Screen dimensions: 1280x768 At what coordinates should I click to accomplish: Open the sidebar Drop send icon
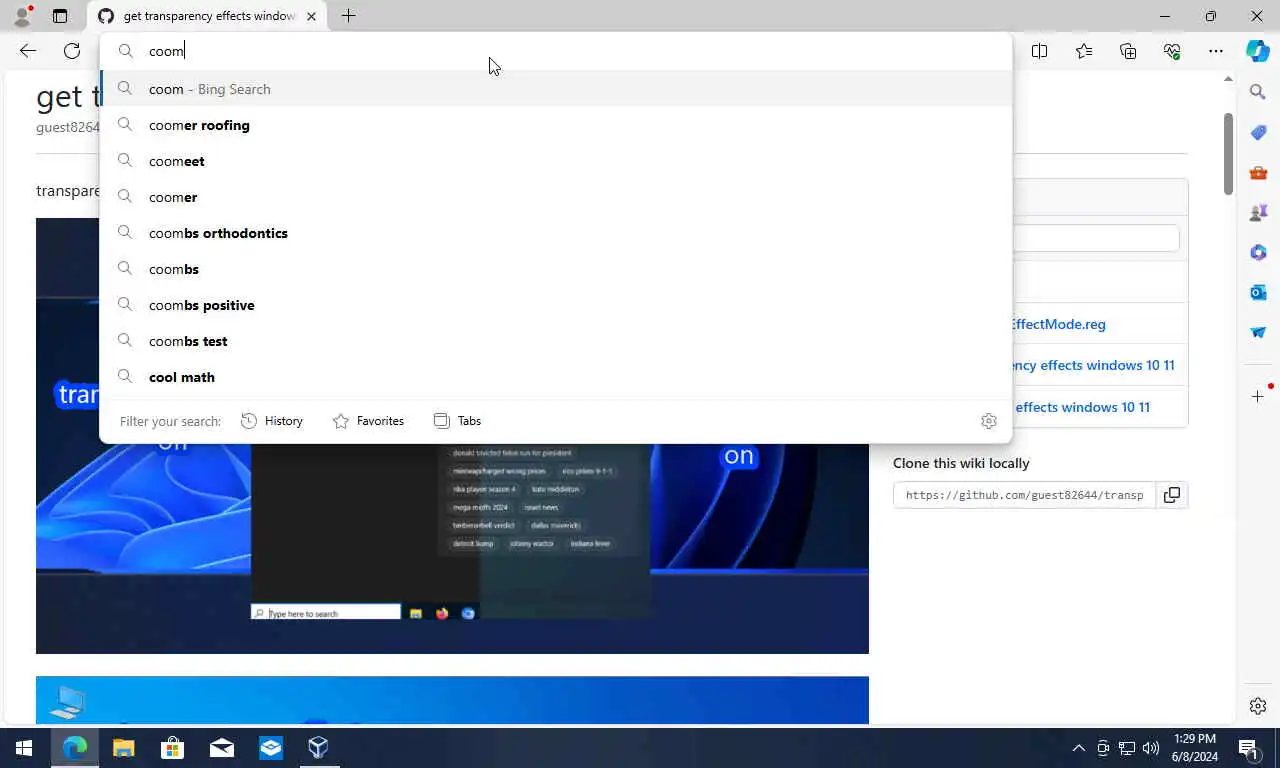(1258, 332)
